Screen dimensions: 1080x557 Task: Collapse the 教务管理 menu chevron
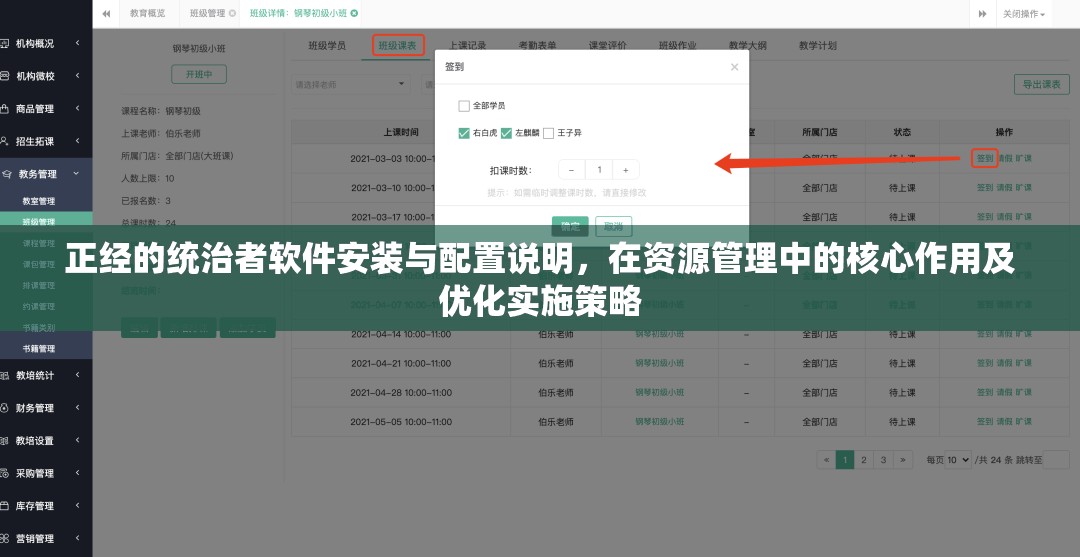(x=77, y=174)
